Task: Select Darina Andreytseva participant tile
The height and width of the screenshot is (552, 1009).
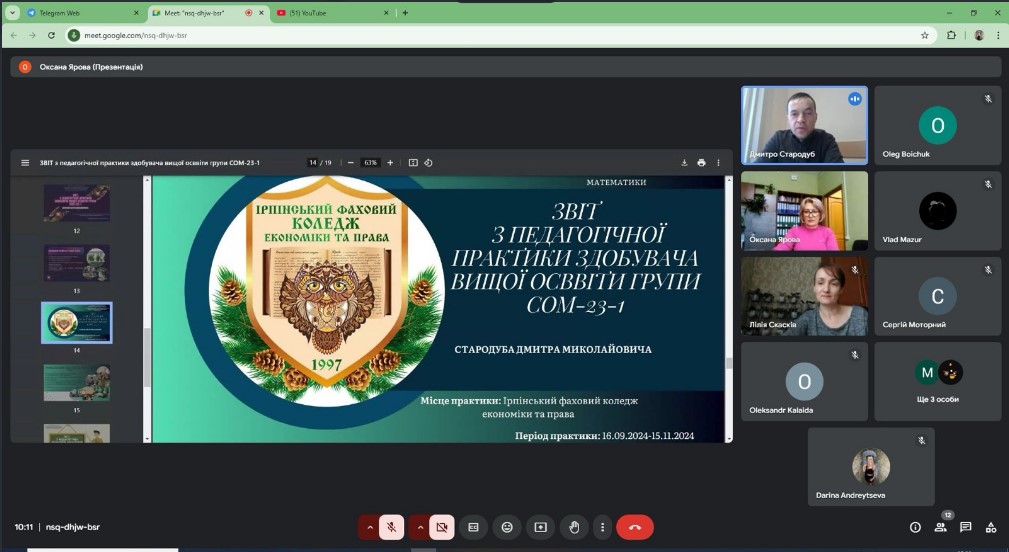Action: [871, 467]
